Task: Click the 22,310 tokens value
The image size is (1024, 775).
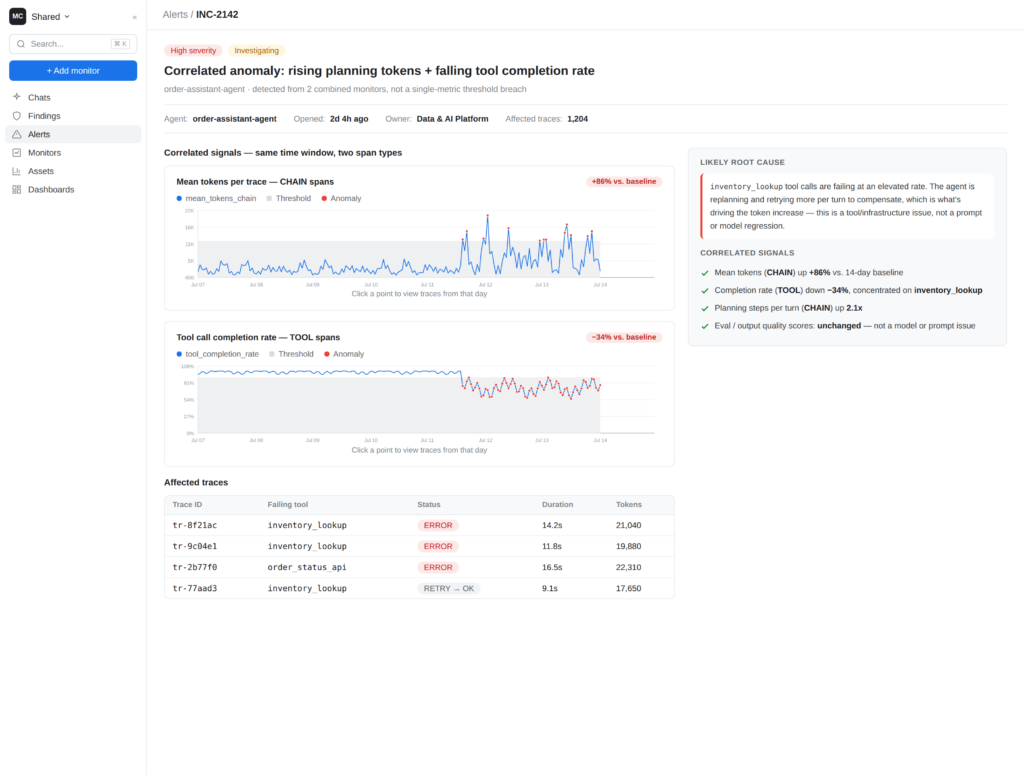Action: pos(628,567)
